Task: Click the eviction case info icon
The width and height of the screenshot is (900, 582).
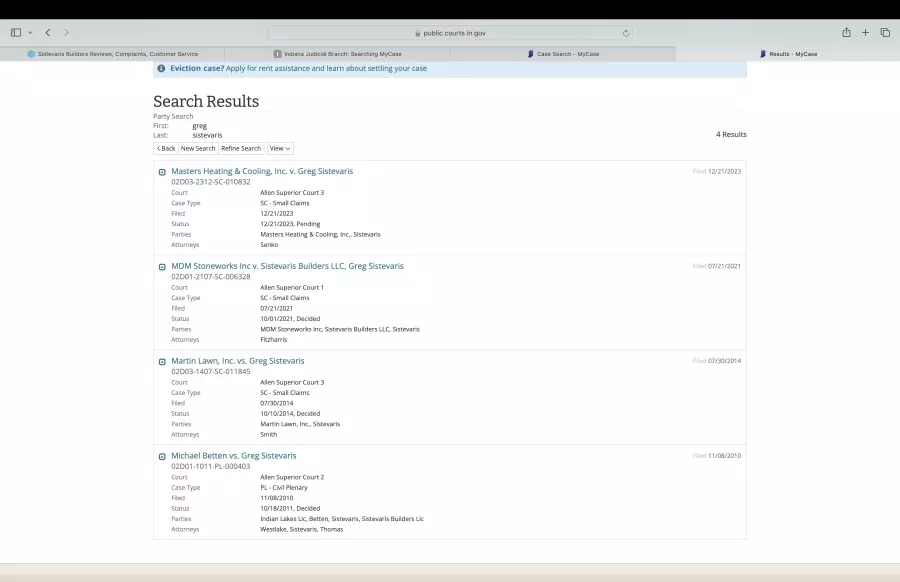Action: tap(161, 69)
